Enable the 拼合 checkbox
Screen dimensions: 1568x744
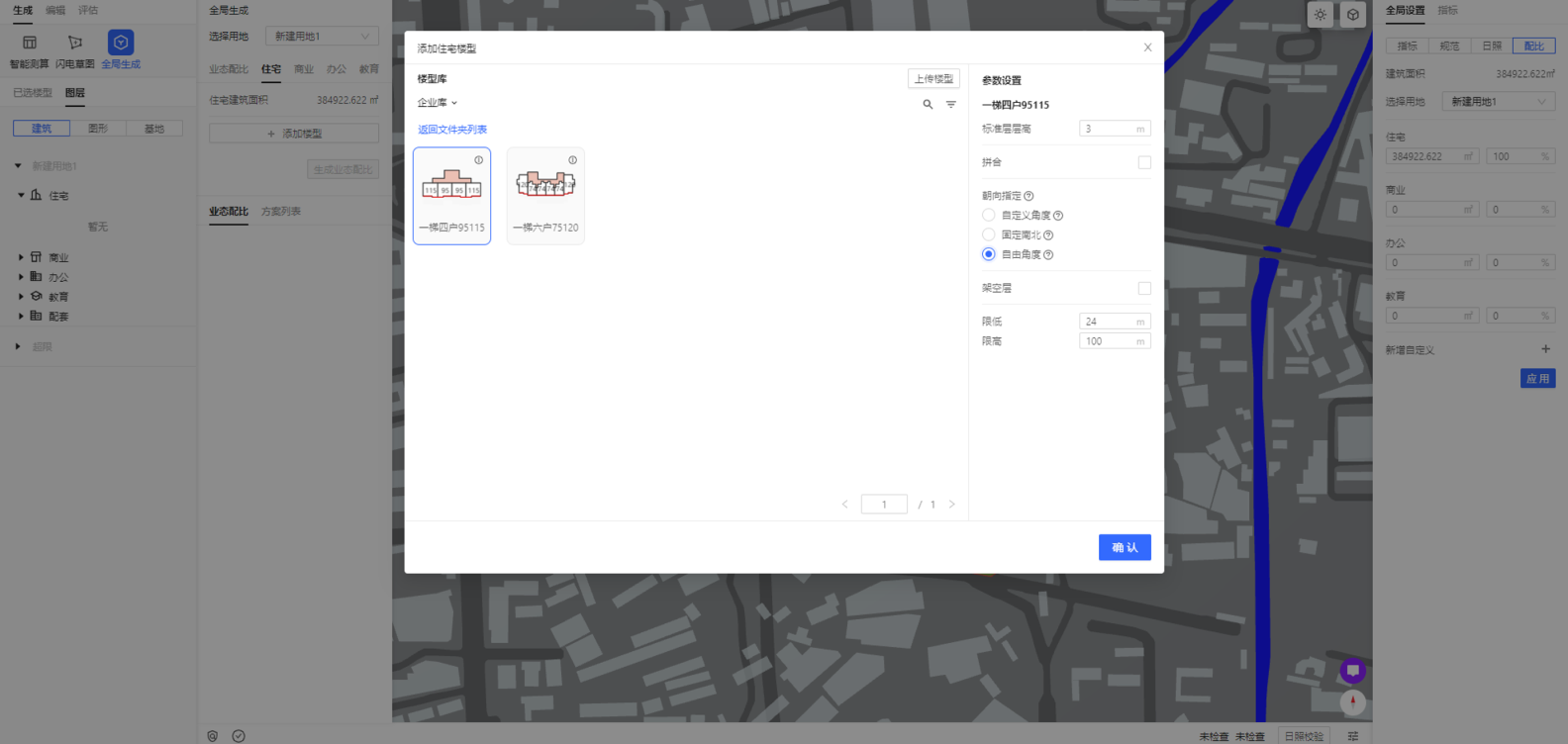point(1144,162)
